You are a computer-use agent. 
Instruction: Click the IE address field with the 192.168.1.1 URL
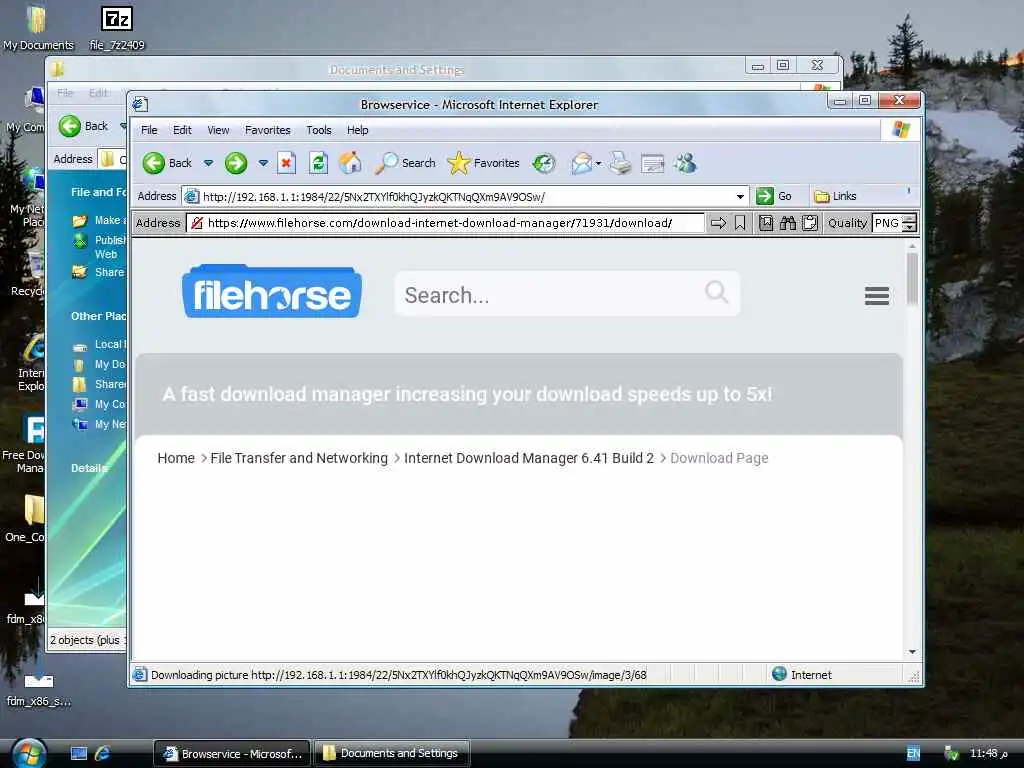point(457,197)
